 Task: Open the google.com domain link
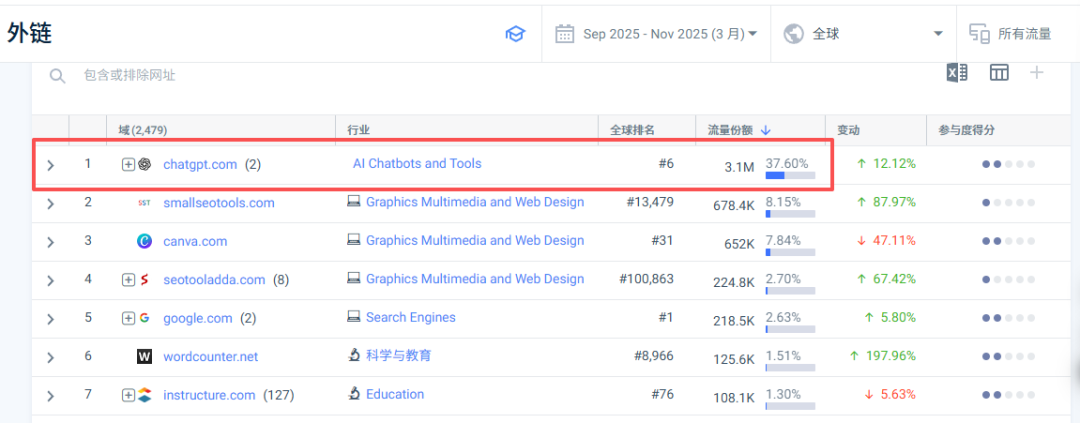click(198, 318)
